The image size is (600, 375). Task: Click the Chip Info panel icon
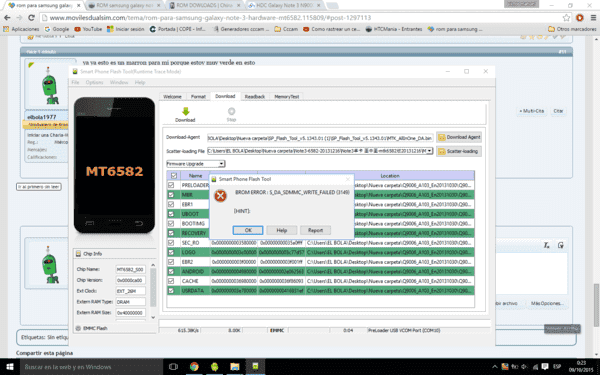pos(78,254)
